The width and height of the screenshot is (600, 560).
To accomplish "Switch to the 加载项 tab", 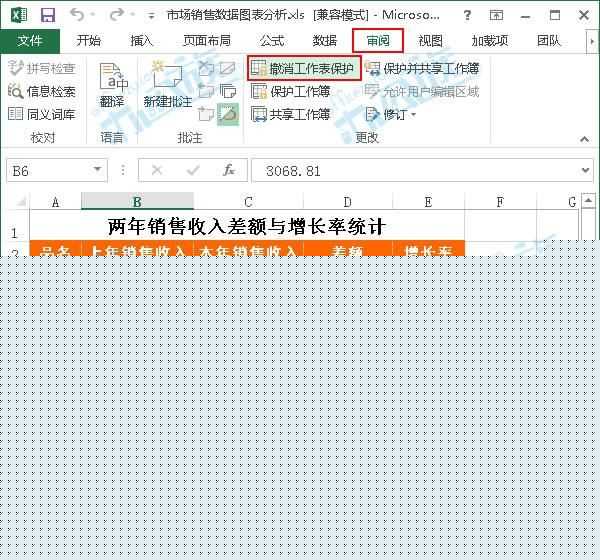I will coord(490,41).
